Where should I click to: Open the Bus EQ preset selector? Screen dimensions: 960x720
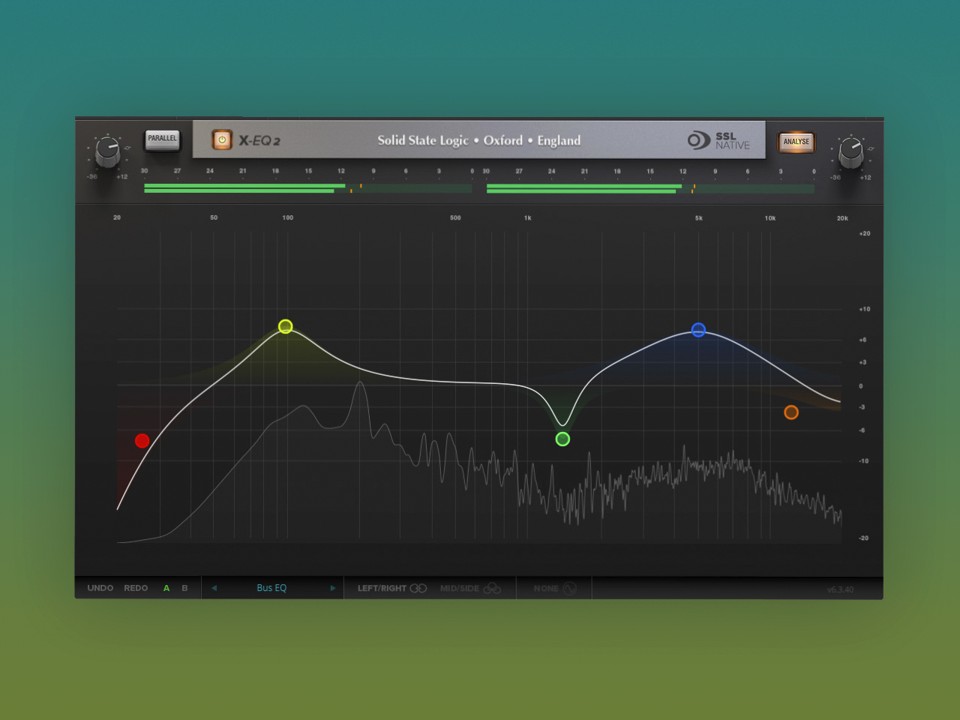click(x=271, y=588)
